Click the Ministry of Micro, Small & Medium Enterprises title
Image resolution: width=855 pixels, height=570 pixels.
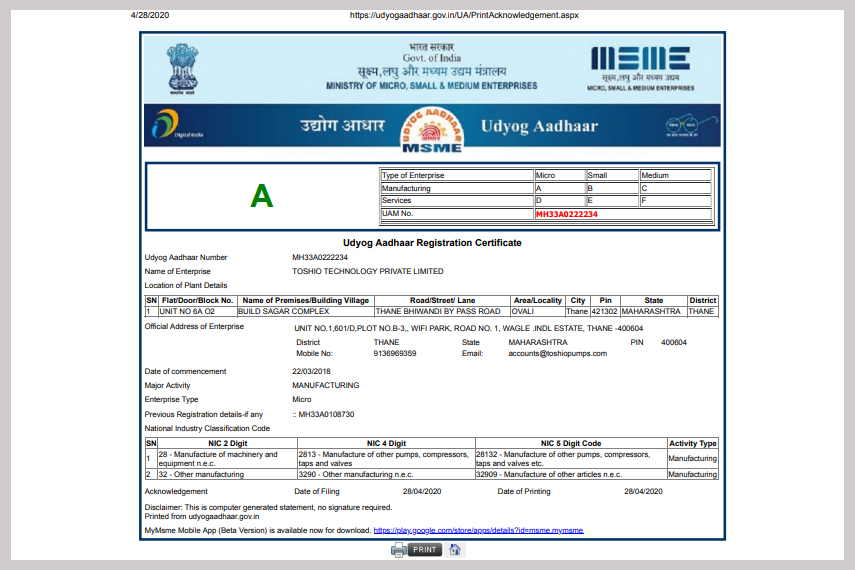click(432, 86)
